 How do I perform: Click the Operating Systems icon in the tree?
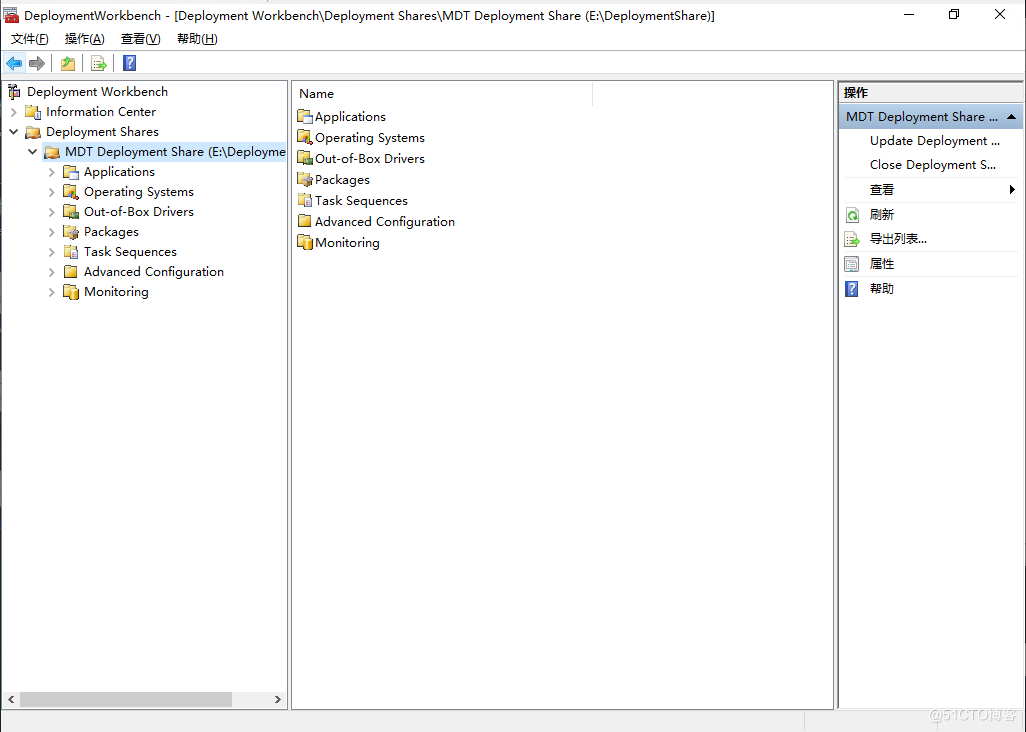[x=71, y=192]
